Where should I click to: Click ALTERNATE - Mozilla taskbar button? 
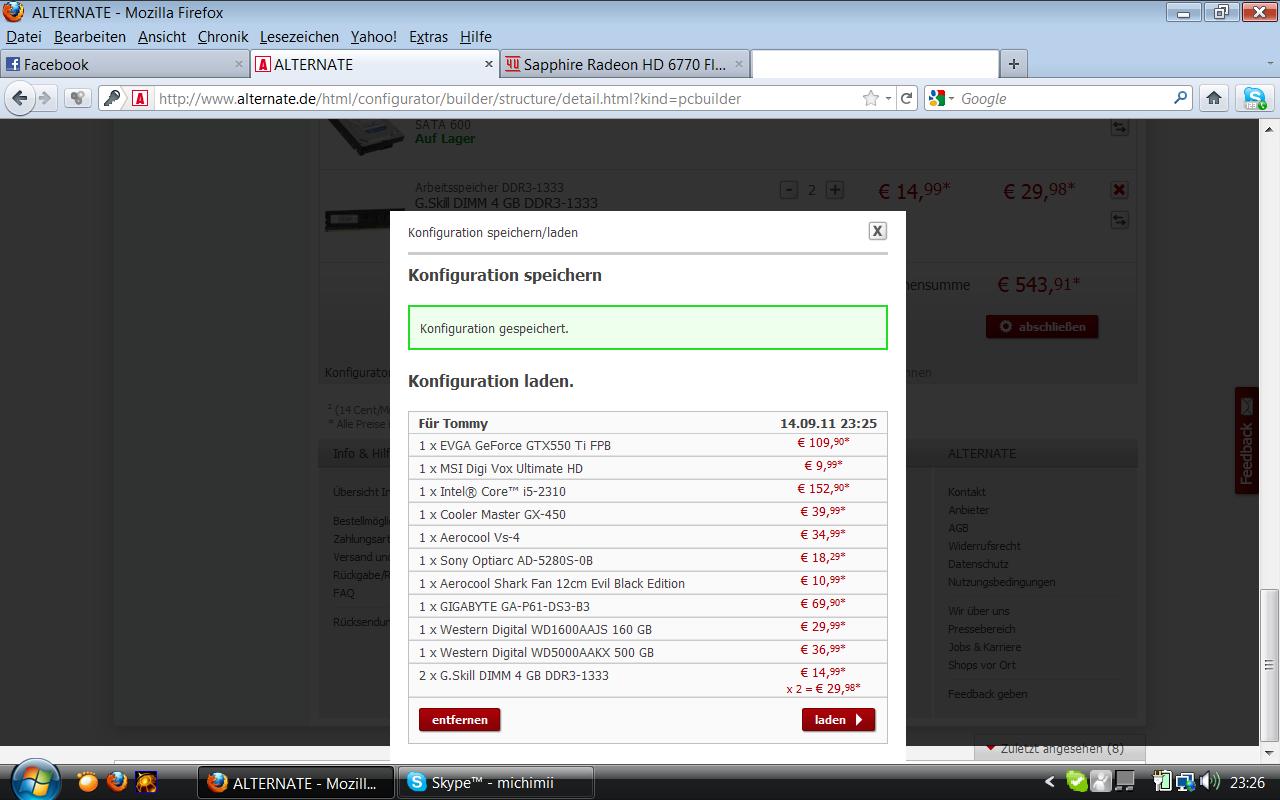[296, 783]
